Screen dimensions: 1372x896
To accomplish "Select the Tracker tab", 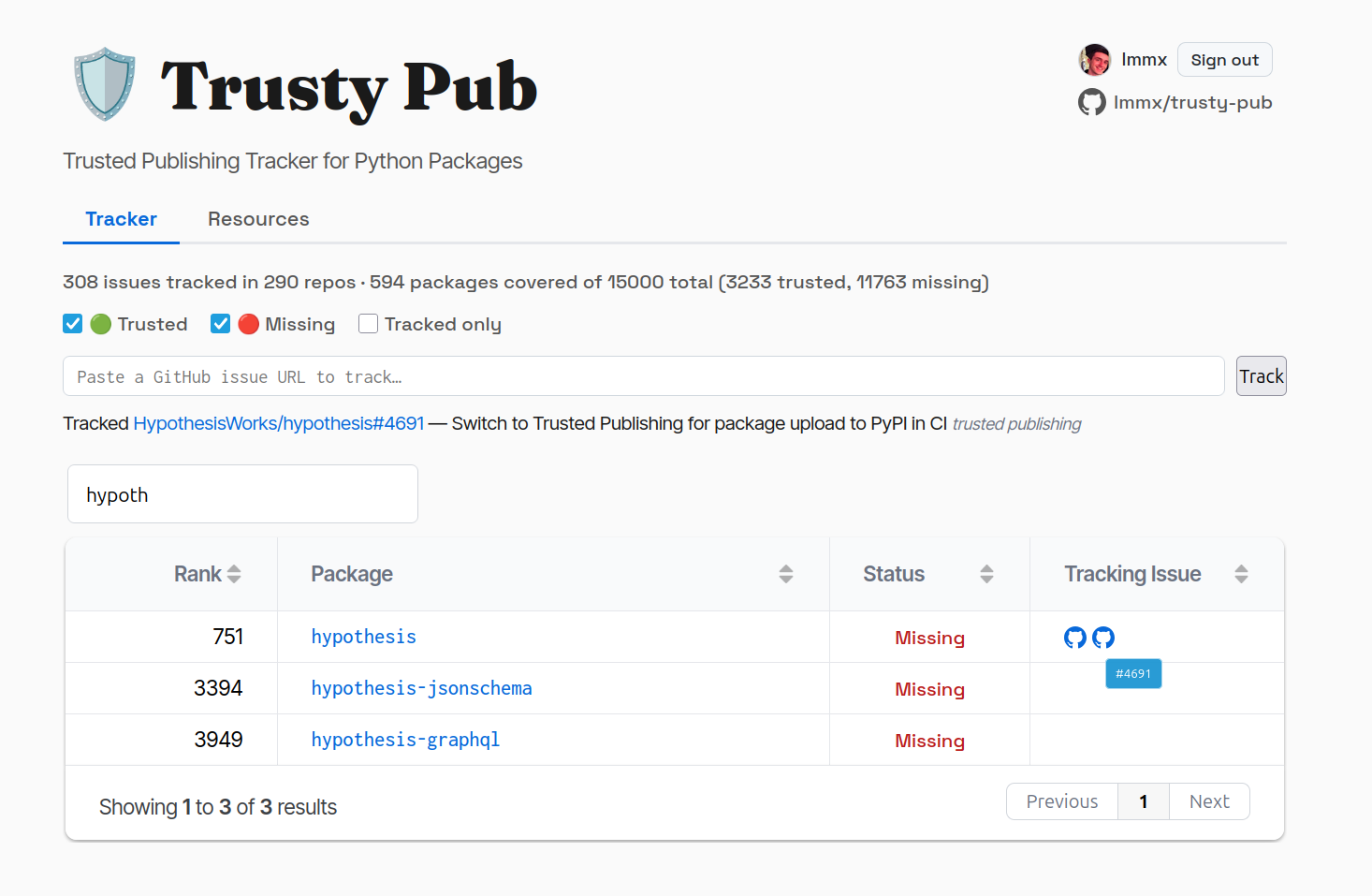I will pos(121,219).
